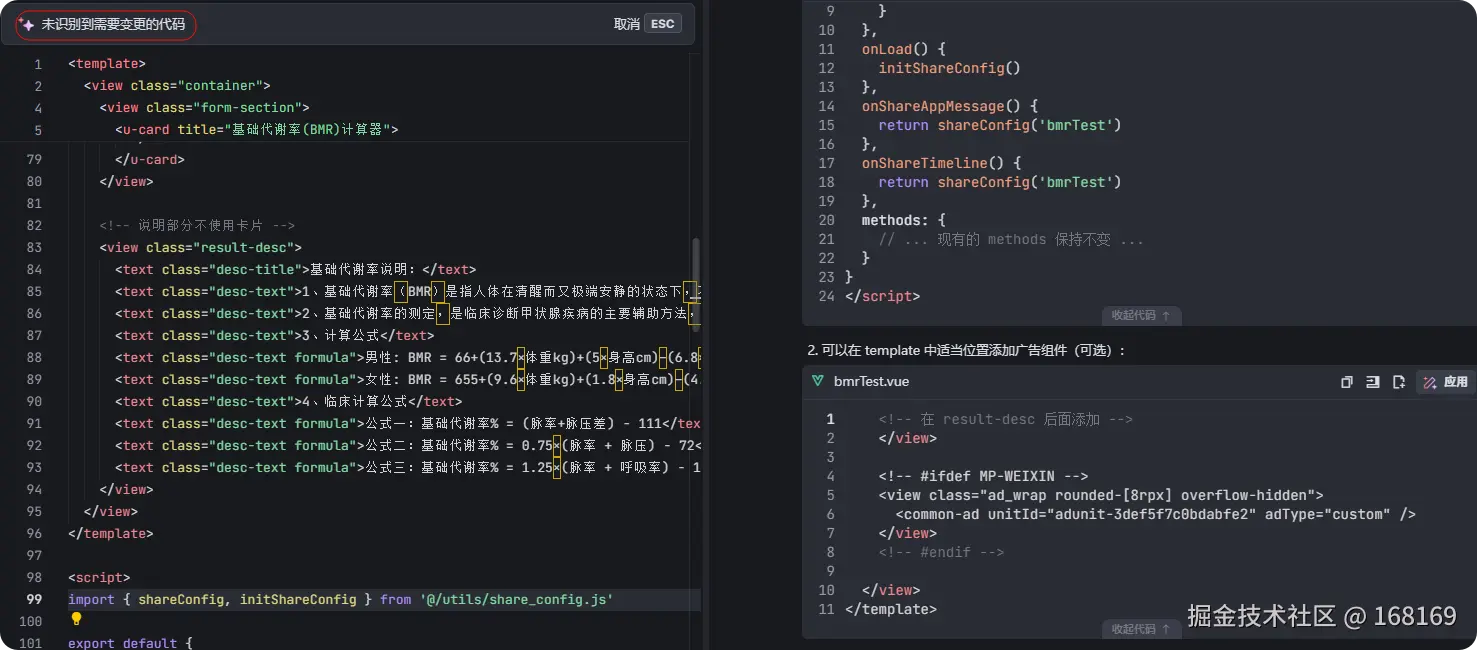This screenshot has height=650, width=1477.
Task: Click the 公式二 formula line
Action: coord(408,446)
